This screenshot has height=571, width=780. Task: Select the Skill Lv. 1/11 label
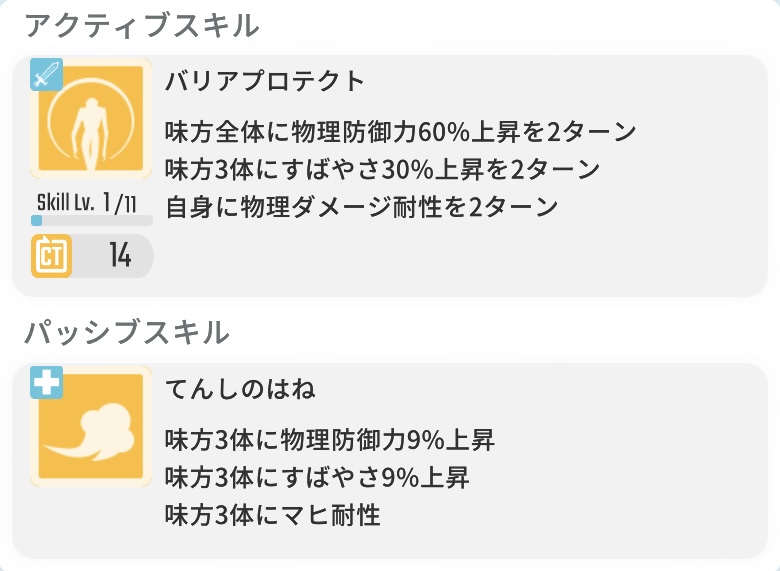pos(87,202)
